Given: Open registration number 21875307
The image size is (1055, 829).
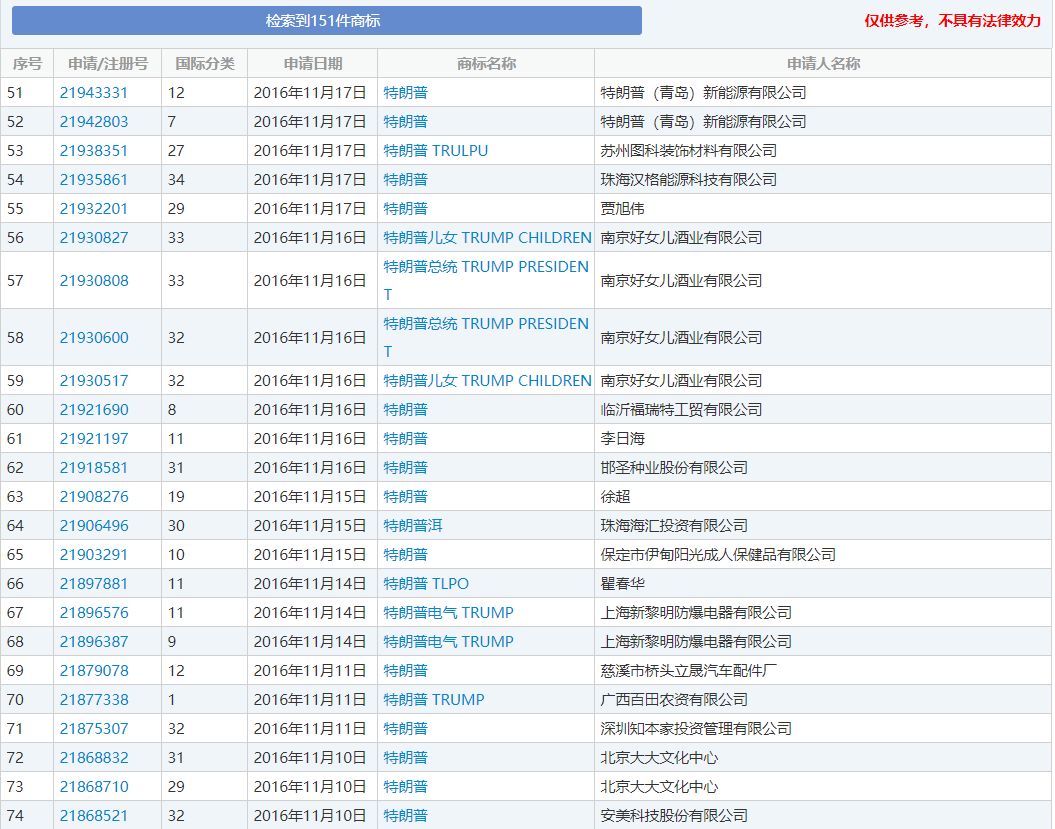Looking at the screenshot, I should click(x=94, y=727).
